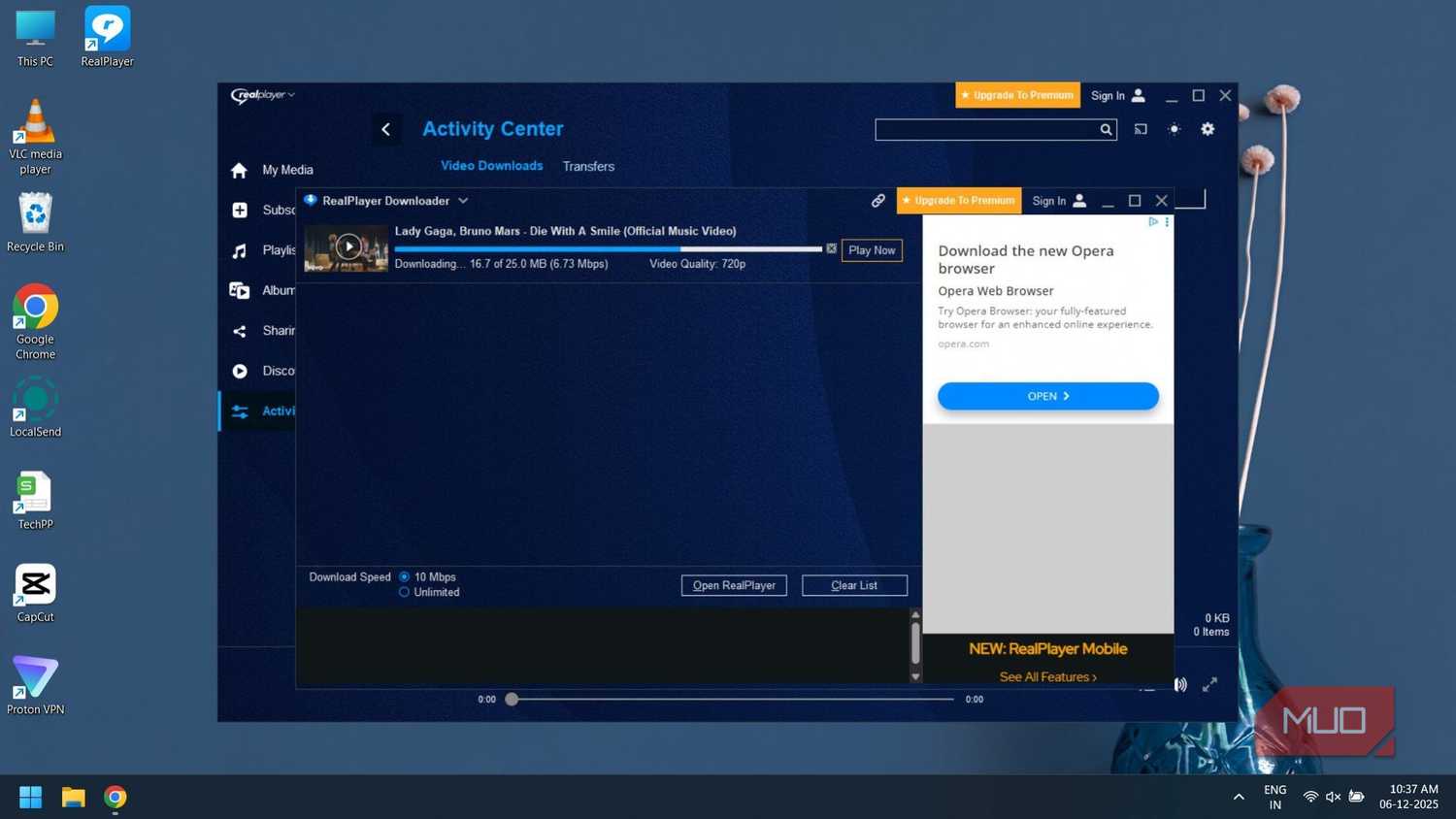Follow the See All Features link
This screenshot has width=1456, height=819.
tap(1048, 677)
